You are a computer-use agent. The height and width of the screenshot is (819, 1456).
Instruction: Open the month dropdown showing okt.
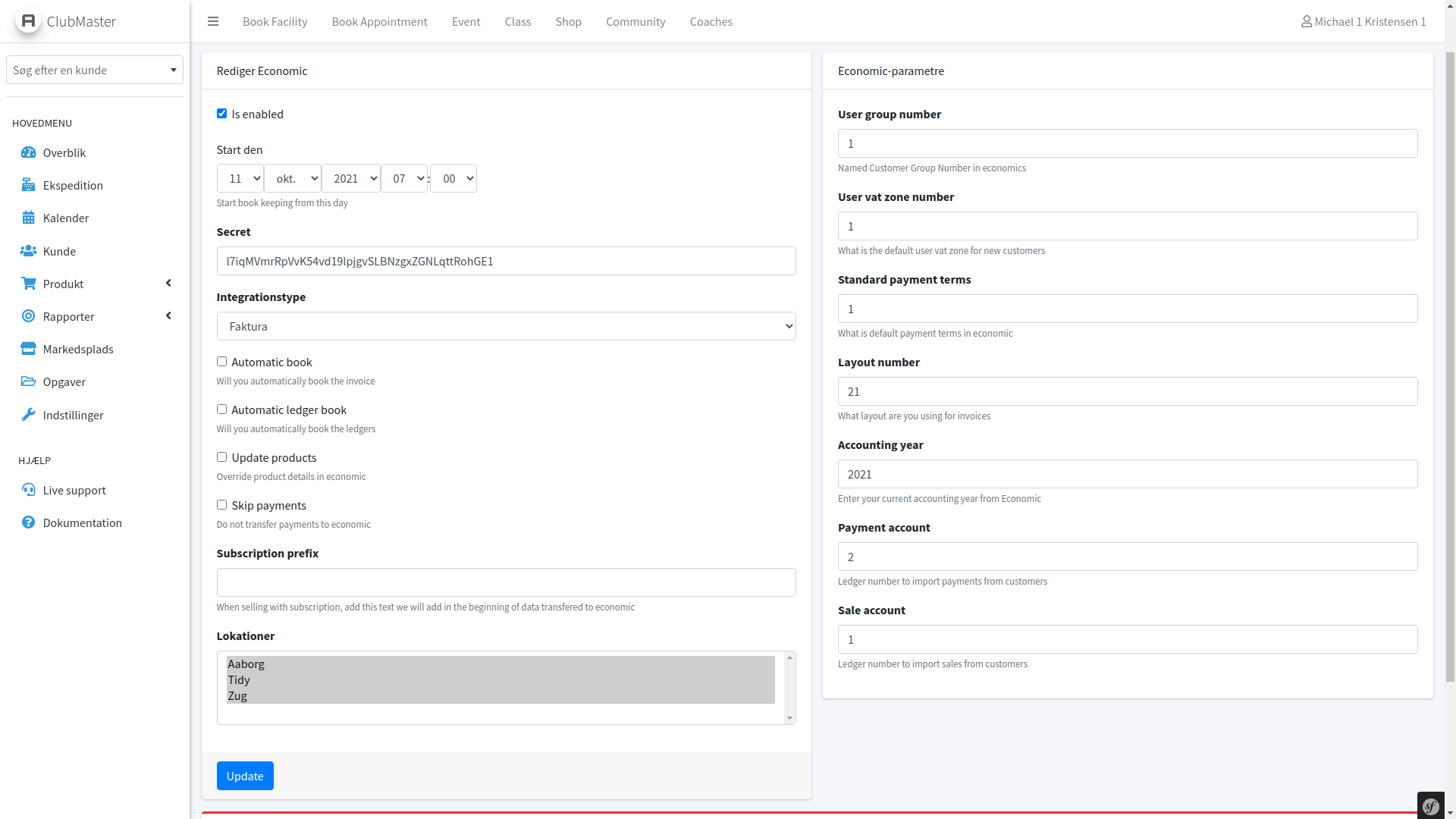pos(293,178)
